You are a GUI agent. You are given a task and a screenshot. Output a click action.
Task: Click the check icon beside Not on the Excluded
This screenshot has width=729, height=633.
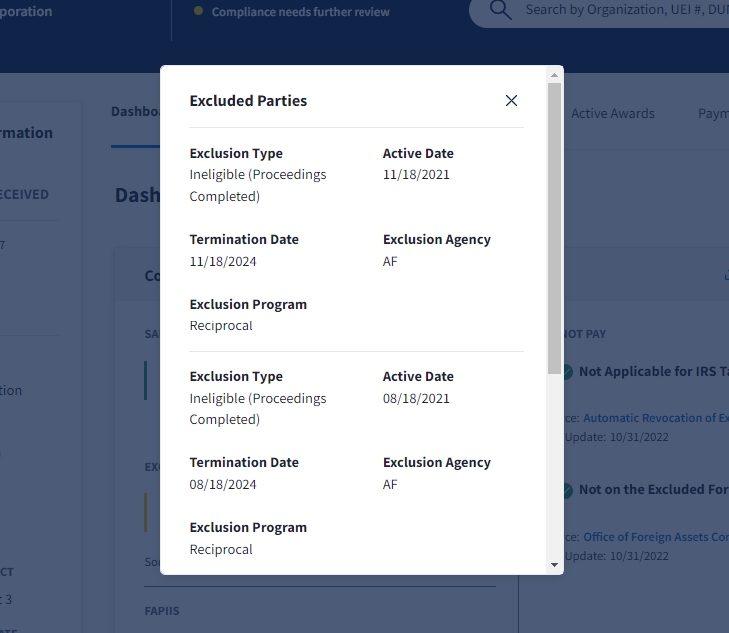tap(567, 491)
